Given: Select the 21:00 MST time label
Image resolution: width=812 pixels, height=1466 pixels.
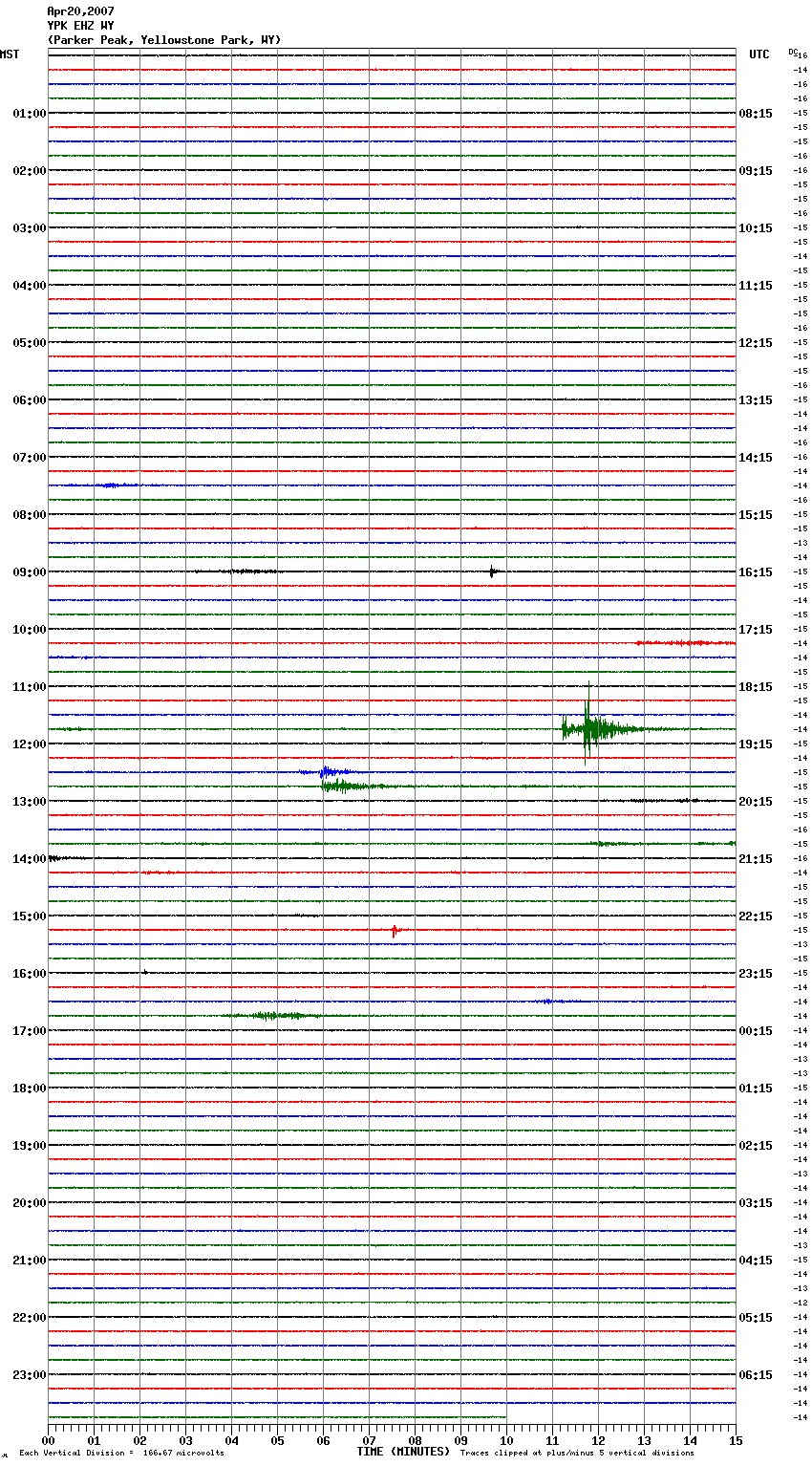Looking at the screenshot, I should 29,1261.
